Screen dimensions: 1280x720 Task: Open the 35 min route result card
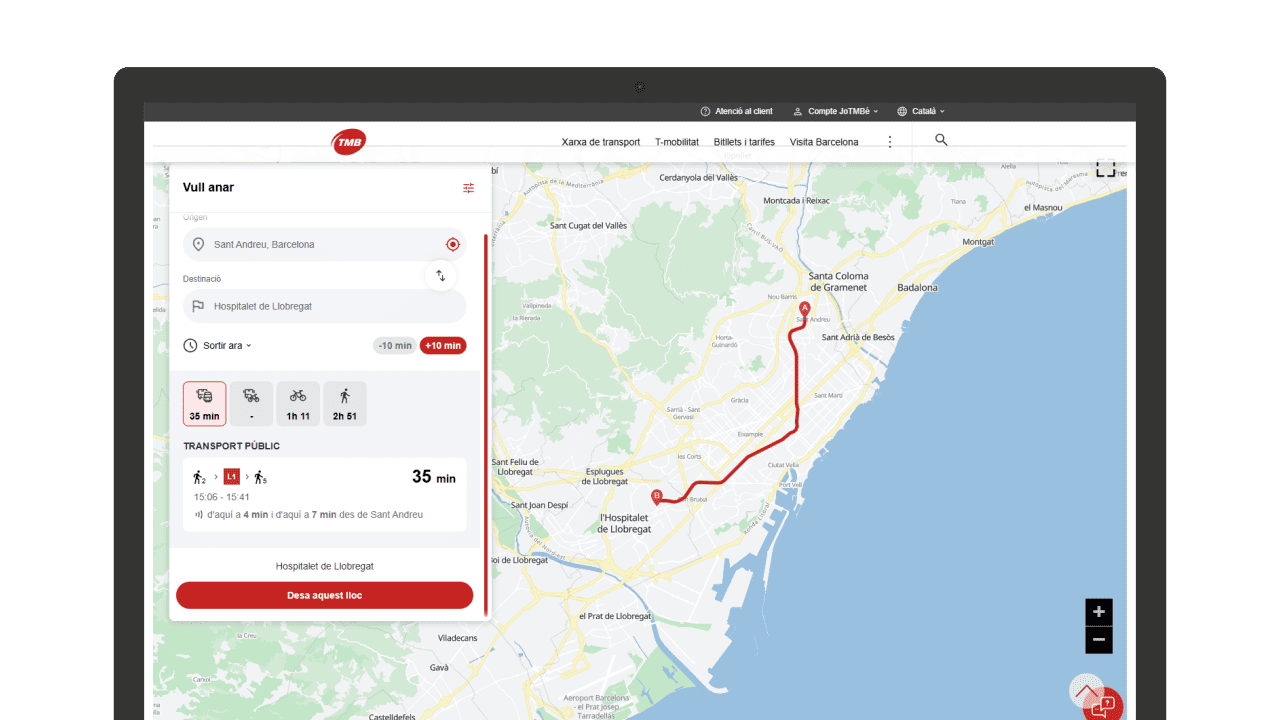[324, 494]
